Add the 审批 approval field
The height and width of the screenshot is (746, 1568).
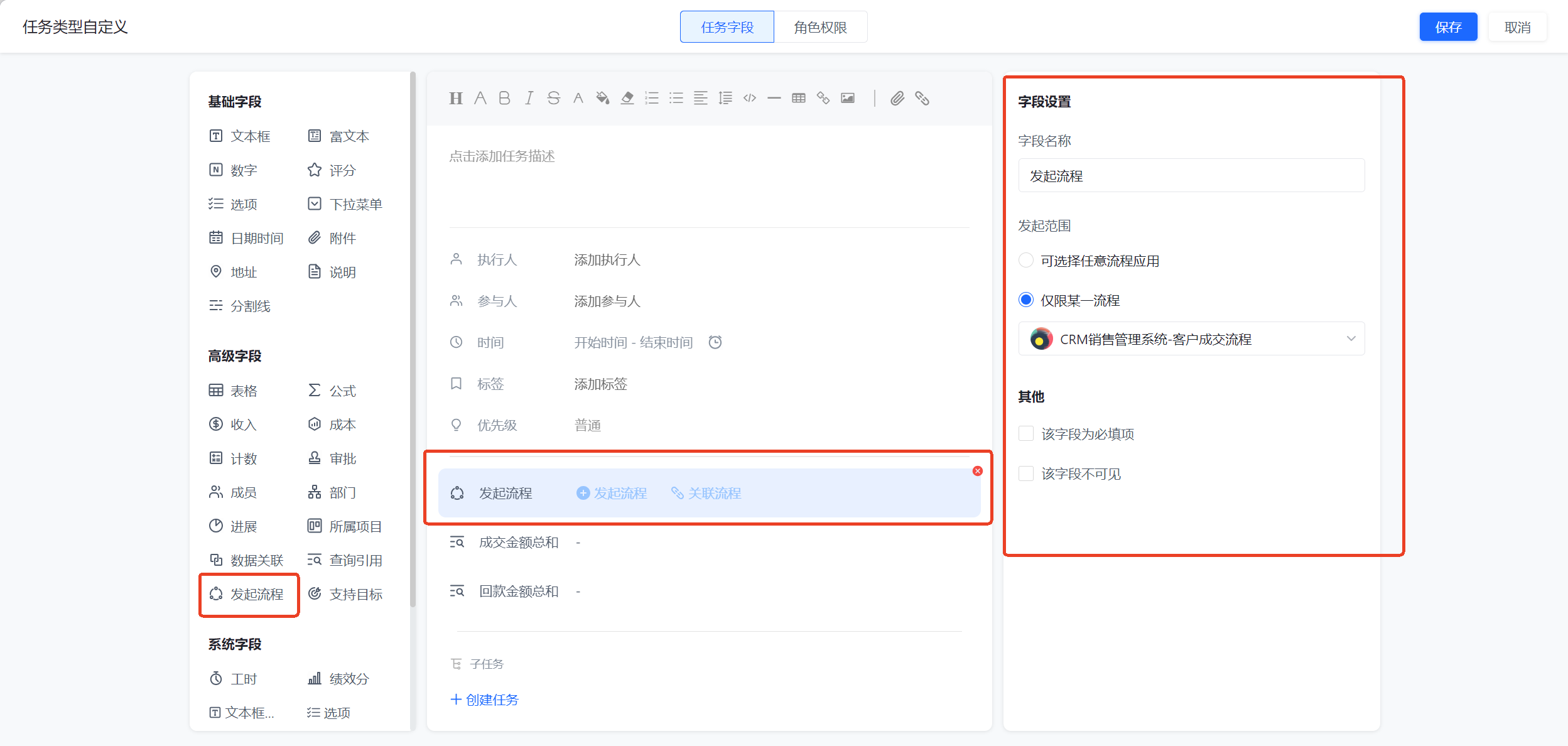coord(332,458)
